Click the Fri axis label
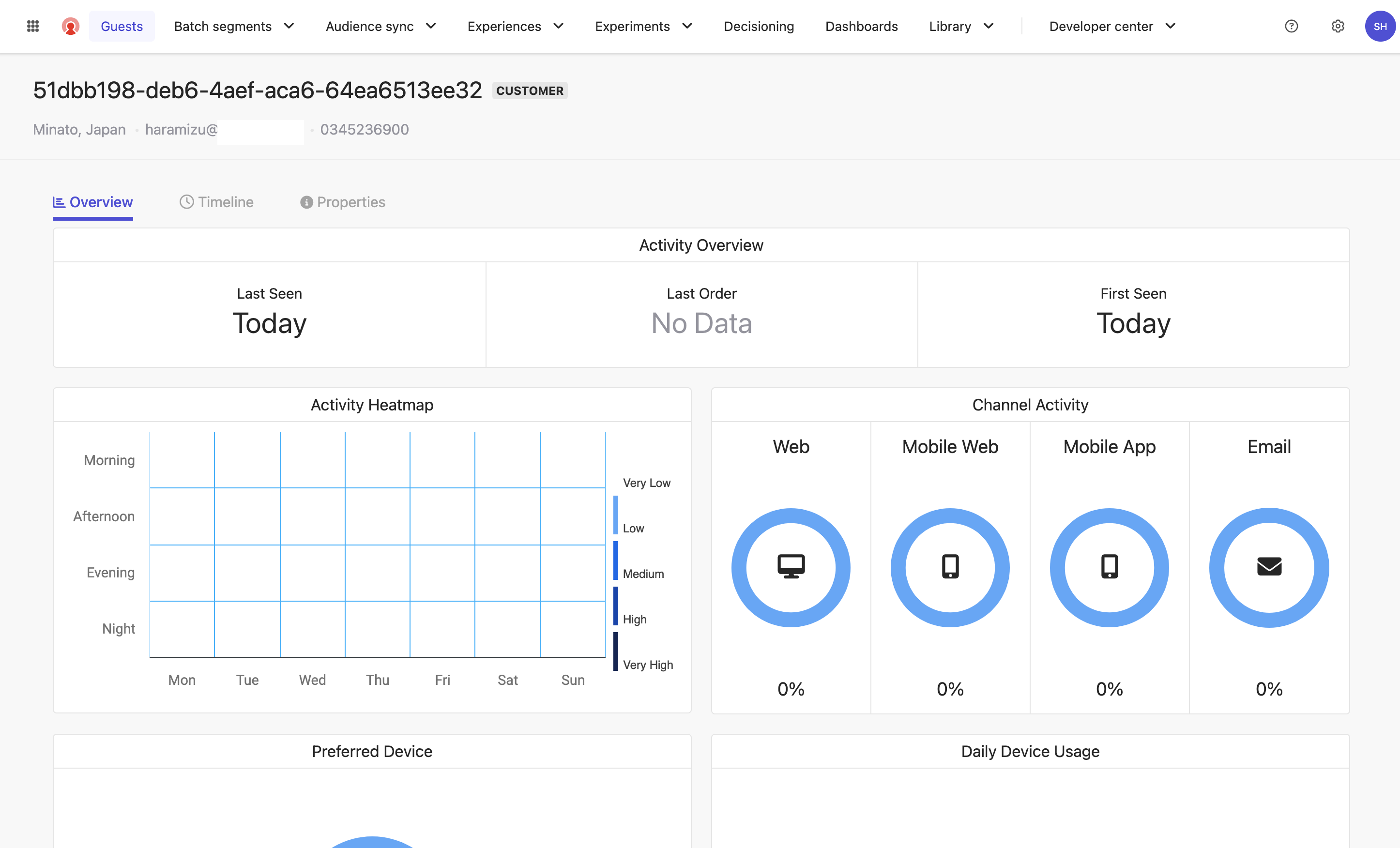This screenshot has width=1400, height=848. 442,680
